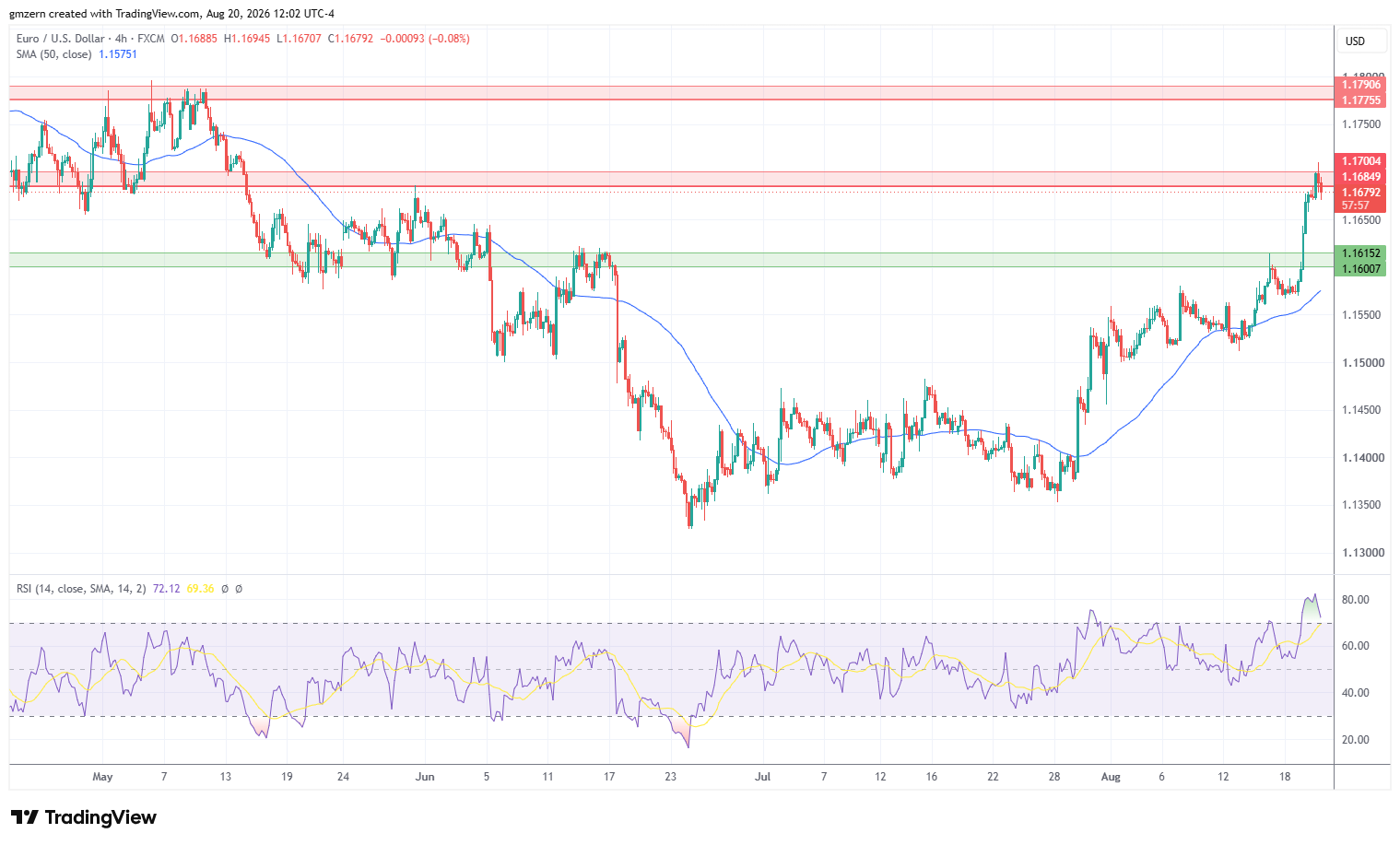This screenshot has height=845, width=1400.
Task: Click the 1.17004 price label
Action: coord(1360,161)
